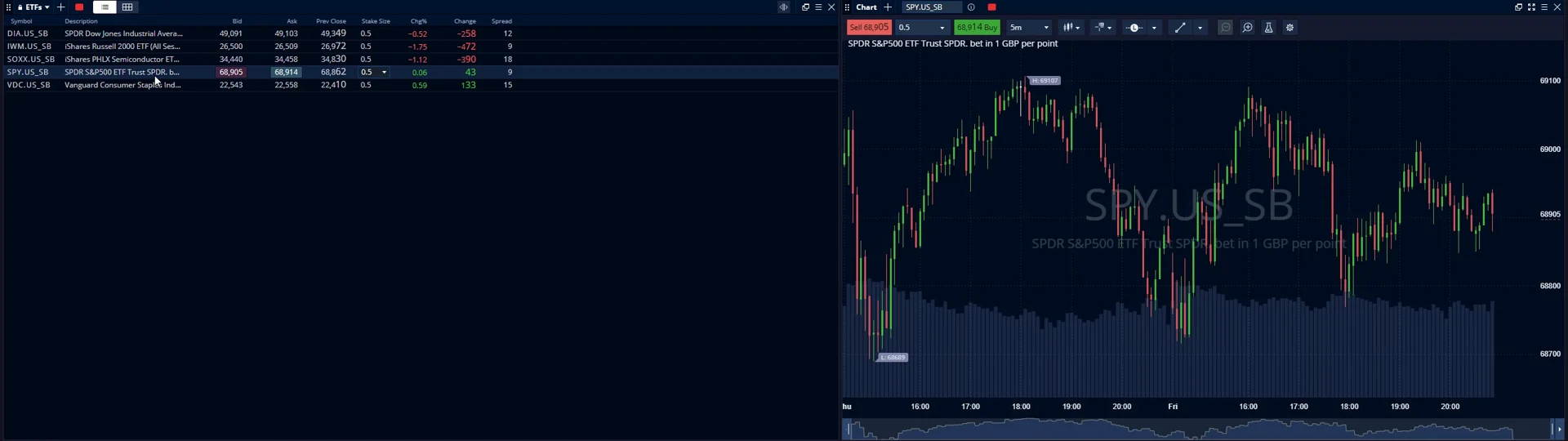Viewport: 1568px width, 441px height.
Task: Click VDC ask value 22,558
Action: pyautogui.click(x=286, y=85)
